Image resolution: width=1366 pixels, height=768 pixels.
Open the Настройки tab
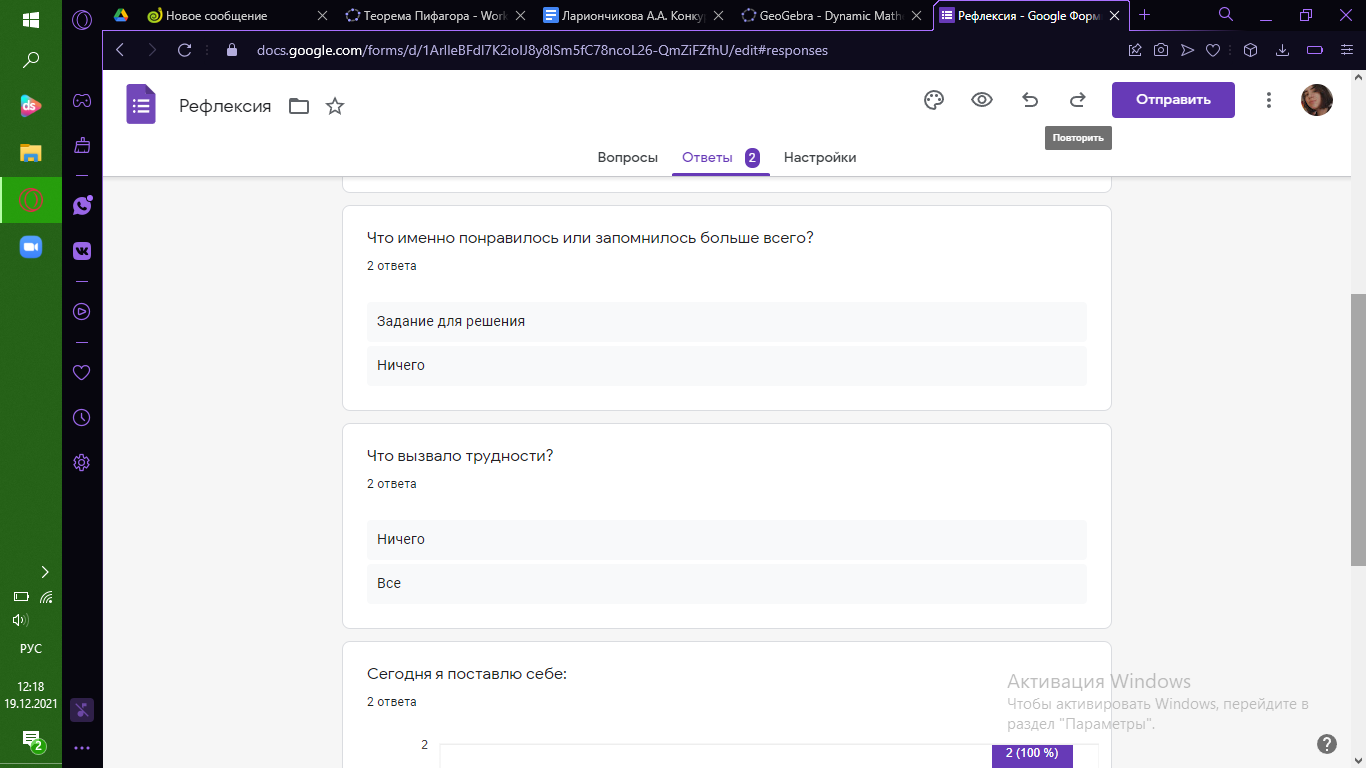coord(820,157)
